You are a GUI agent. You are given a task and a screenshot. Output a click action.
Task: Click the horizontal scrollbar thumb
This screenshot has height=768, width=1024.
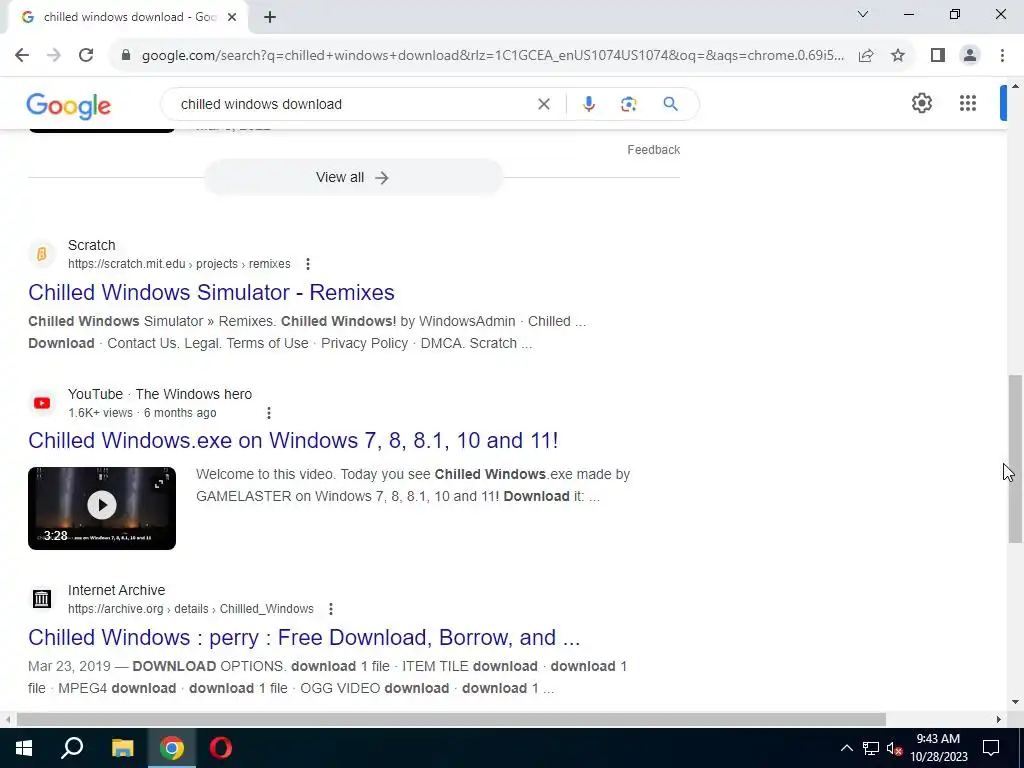coord(451,719)
